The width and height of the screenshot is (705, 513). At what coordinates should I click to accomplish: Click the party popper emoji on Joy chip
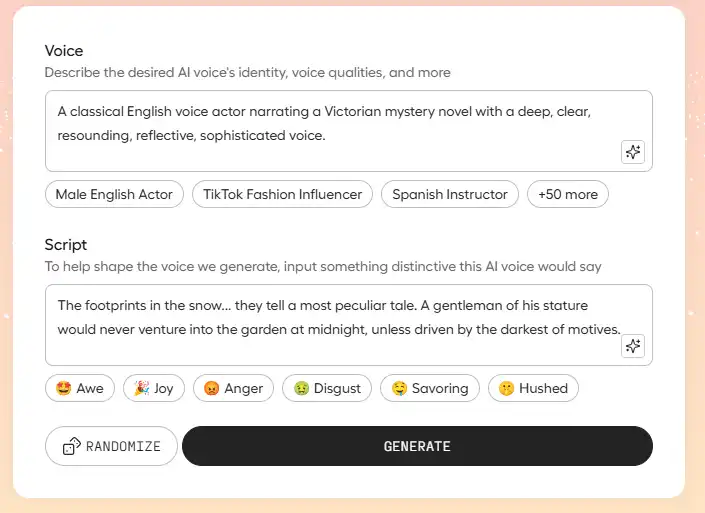click(141, 388)
